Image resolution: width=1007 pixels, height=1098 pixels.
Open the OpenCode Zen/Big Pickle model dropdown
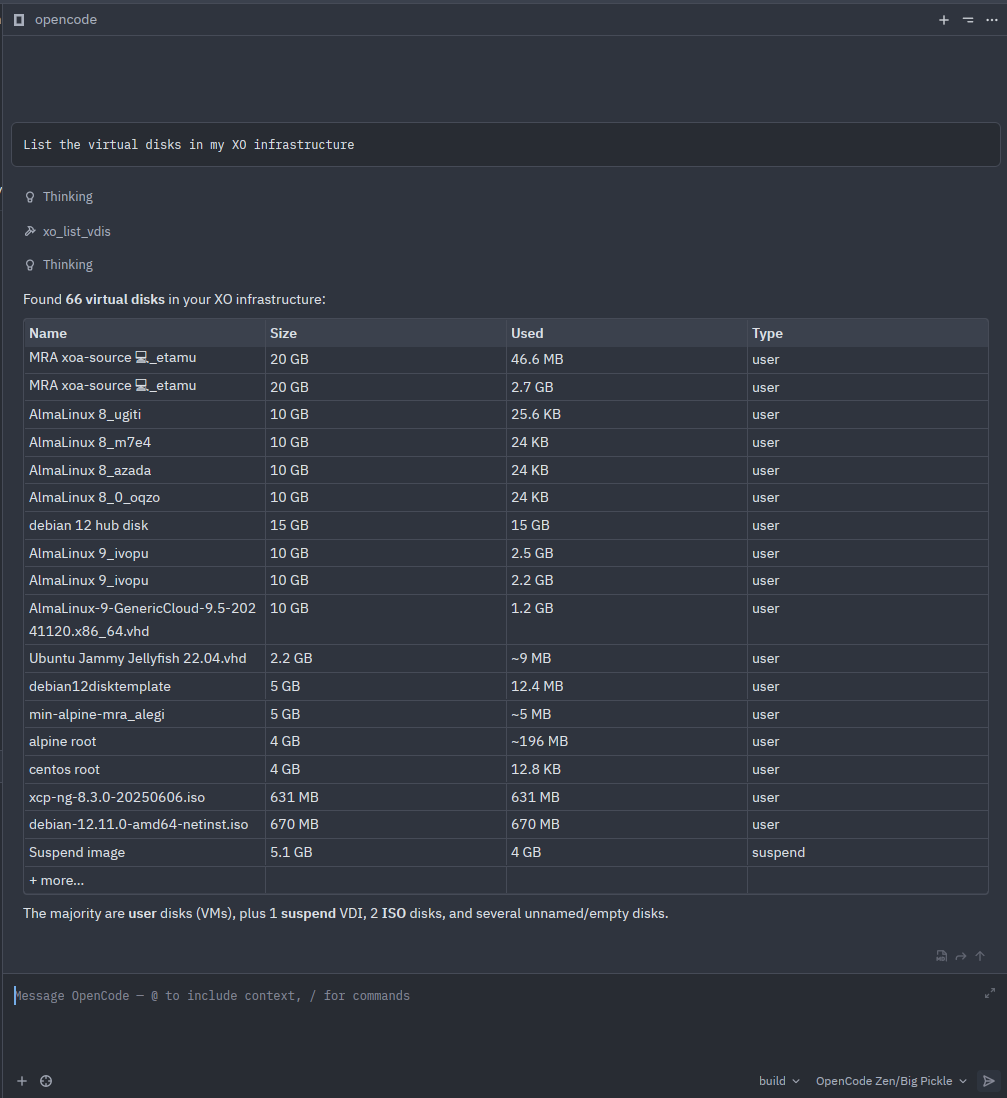point(891,1081)
